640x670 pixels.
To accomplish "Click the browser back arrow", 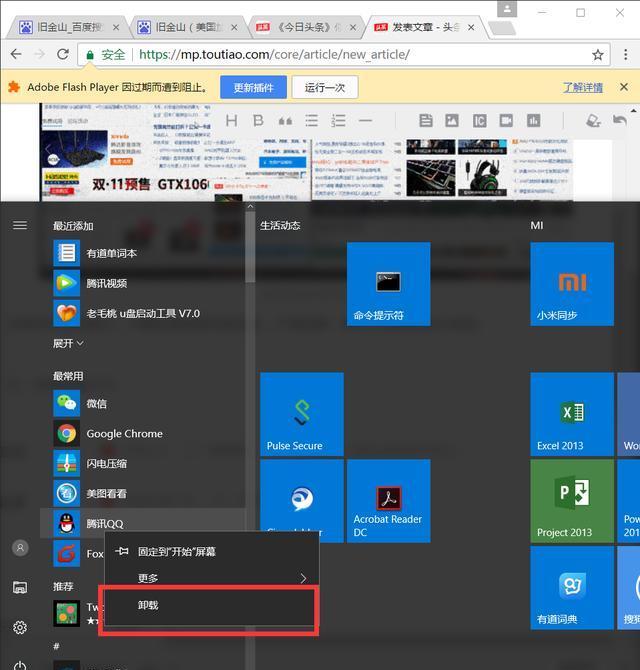I will click(x=16, y=54).
